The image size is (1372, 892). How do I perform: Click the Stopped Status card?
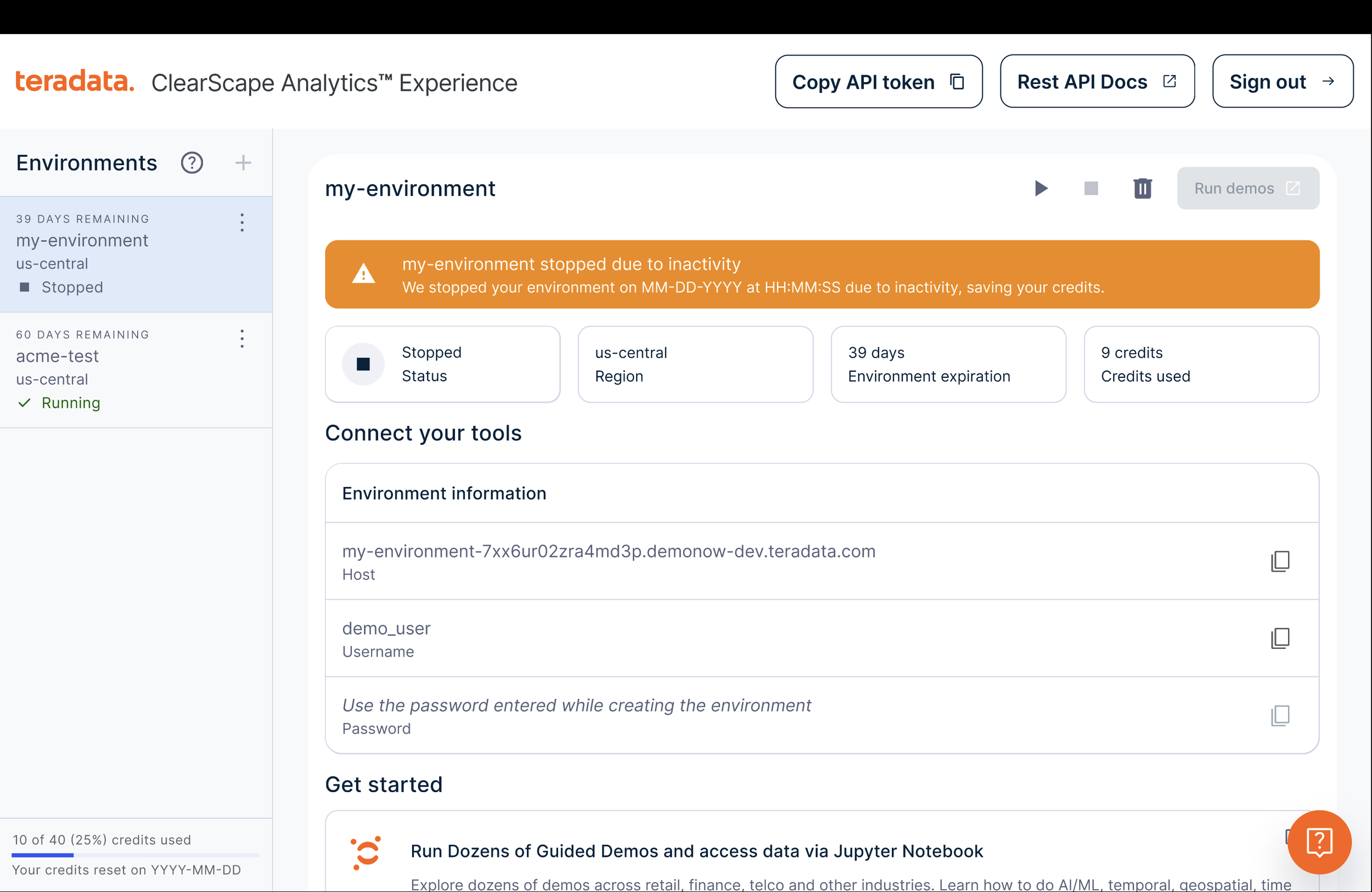[x=443, y=364]
